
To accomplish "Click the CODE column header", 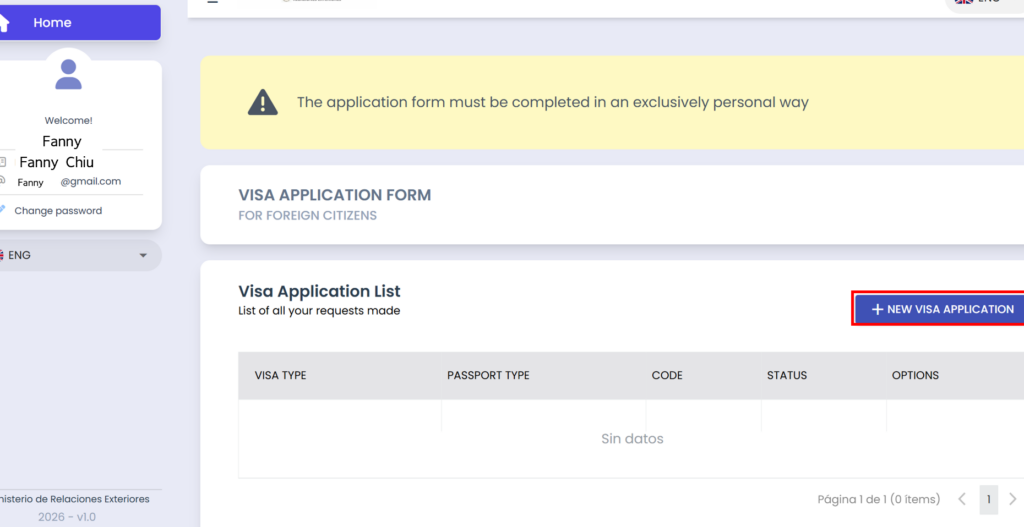I will coord(667,376).
